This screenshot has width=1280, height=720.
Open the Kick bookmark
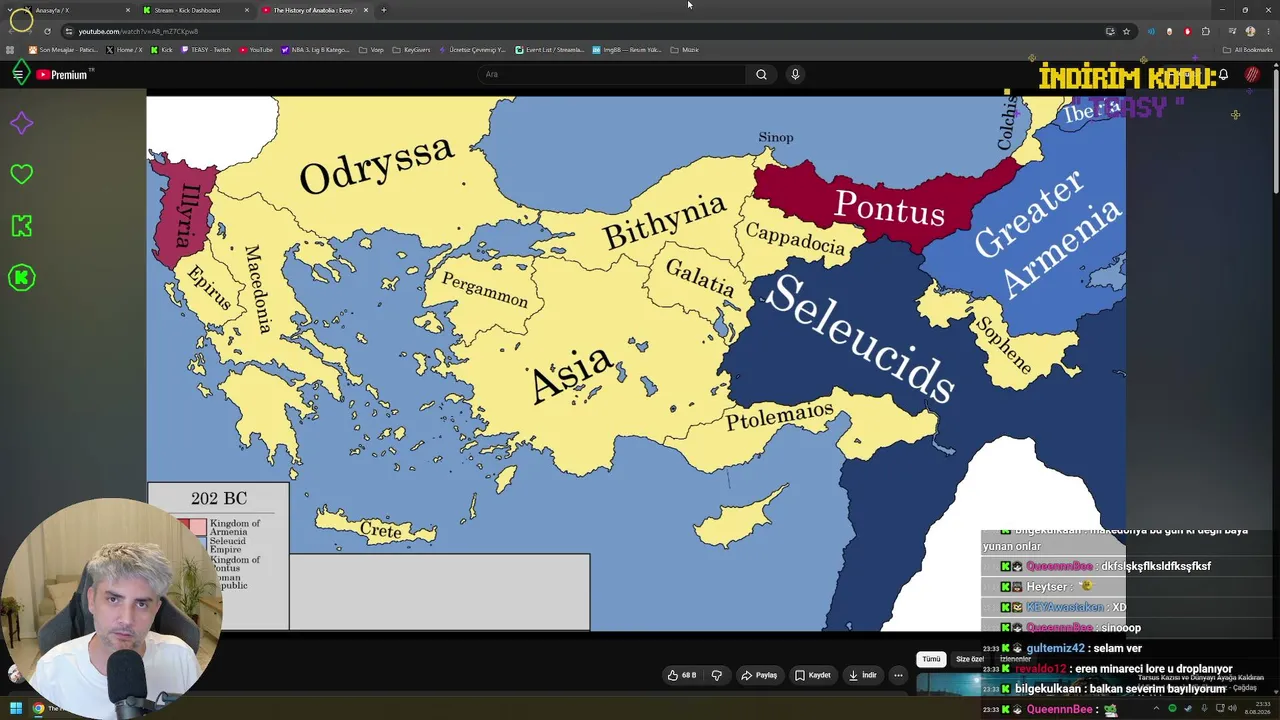(162, 50)
